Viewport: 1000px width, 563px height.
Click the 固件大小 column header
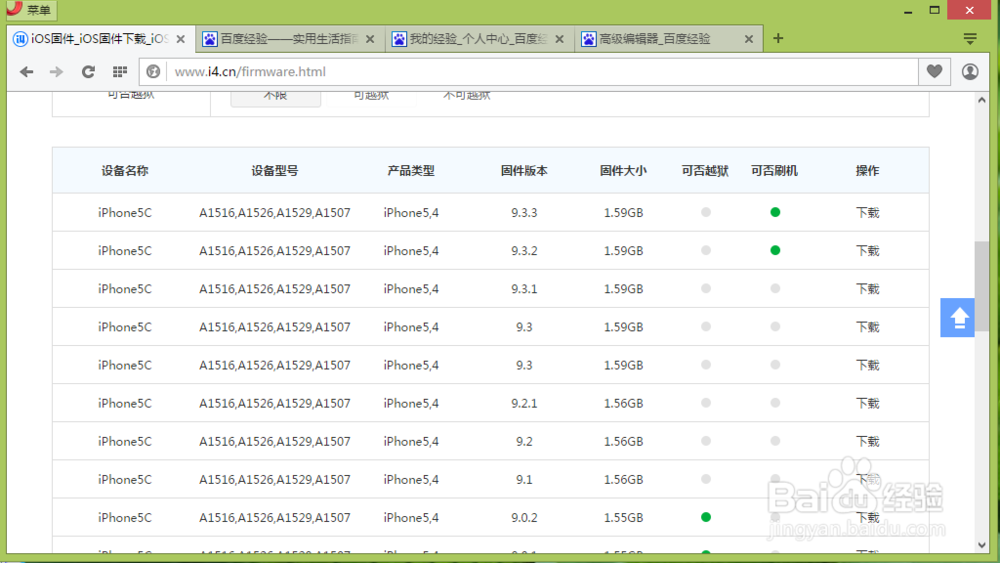tap(623, 171)
